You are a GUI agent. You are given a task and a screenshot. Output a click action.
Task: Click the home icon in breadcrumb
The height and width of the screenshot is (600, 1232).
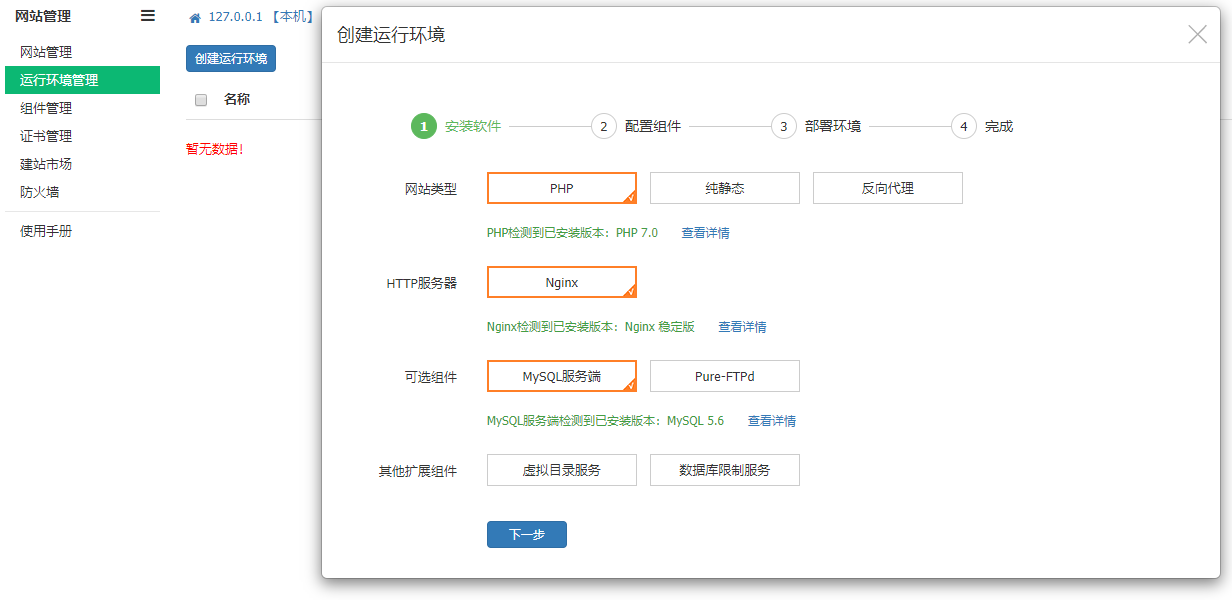point(195,18)
